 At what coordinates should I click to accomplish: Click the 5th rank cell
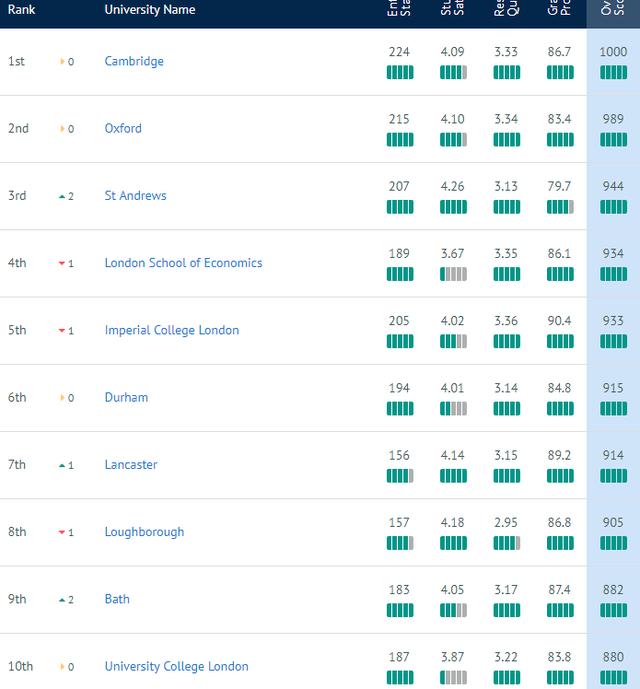(17, 330)
